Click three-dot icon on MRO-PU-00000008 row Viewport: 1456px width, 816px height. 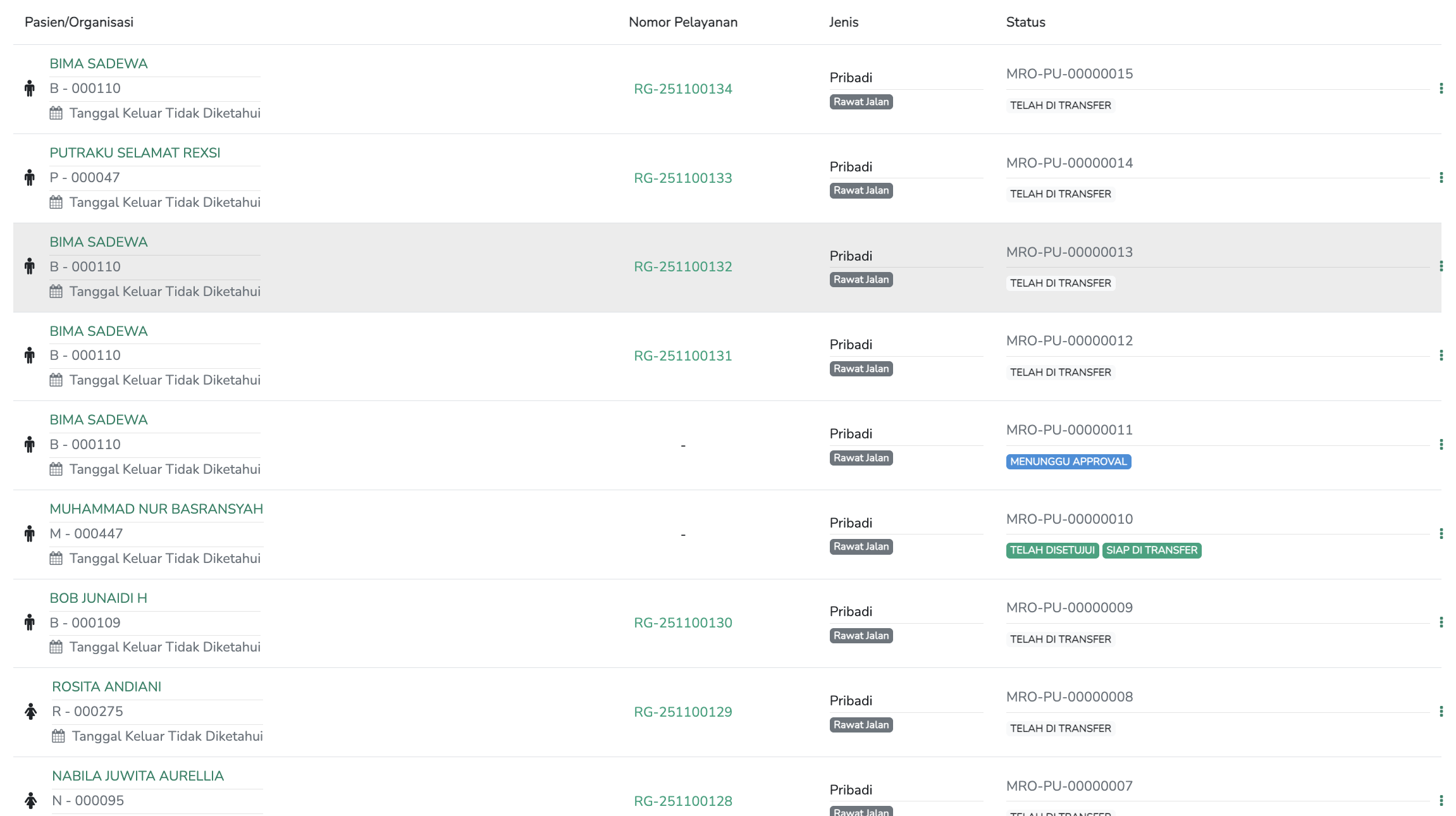pyautogui.click(x=1441, y=712)
